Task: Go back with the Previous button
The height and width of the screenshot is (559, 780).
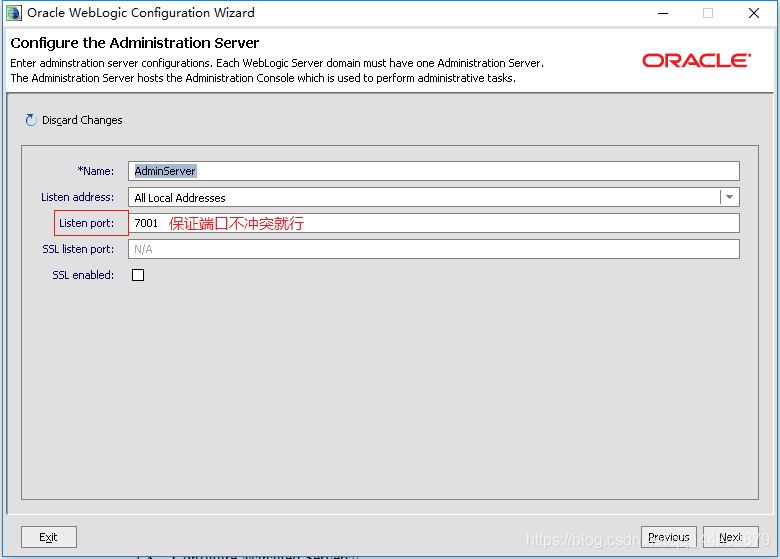Action: [669, 537]
